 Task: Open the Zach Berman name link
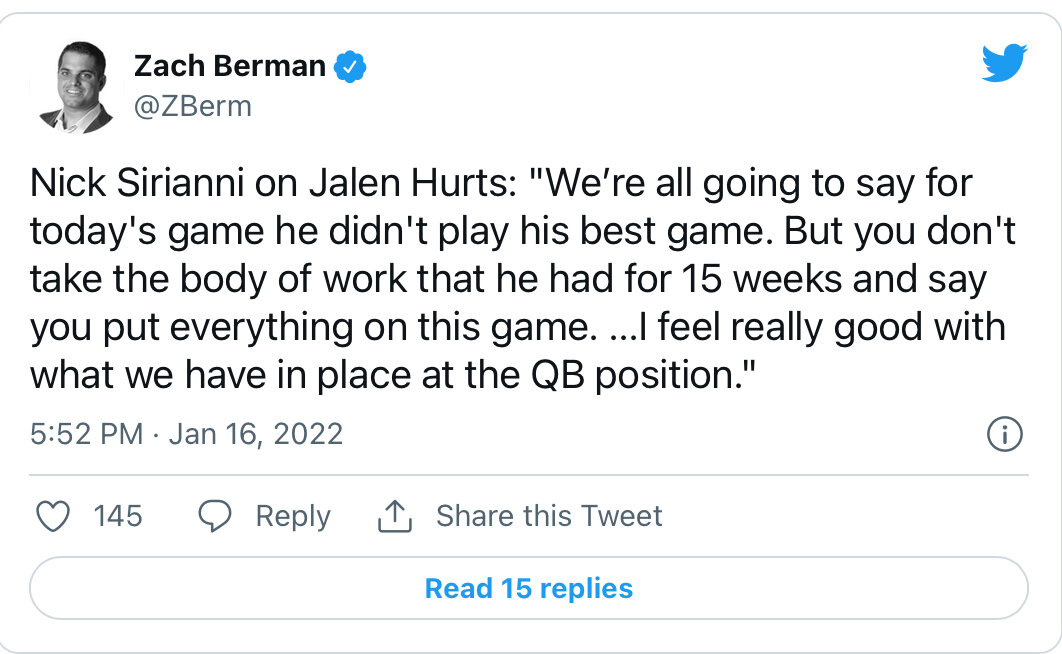tap(230, 67)
